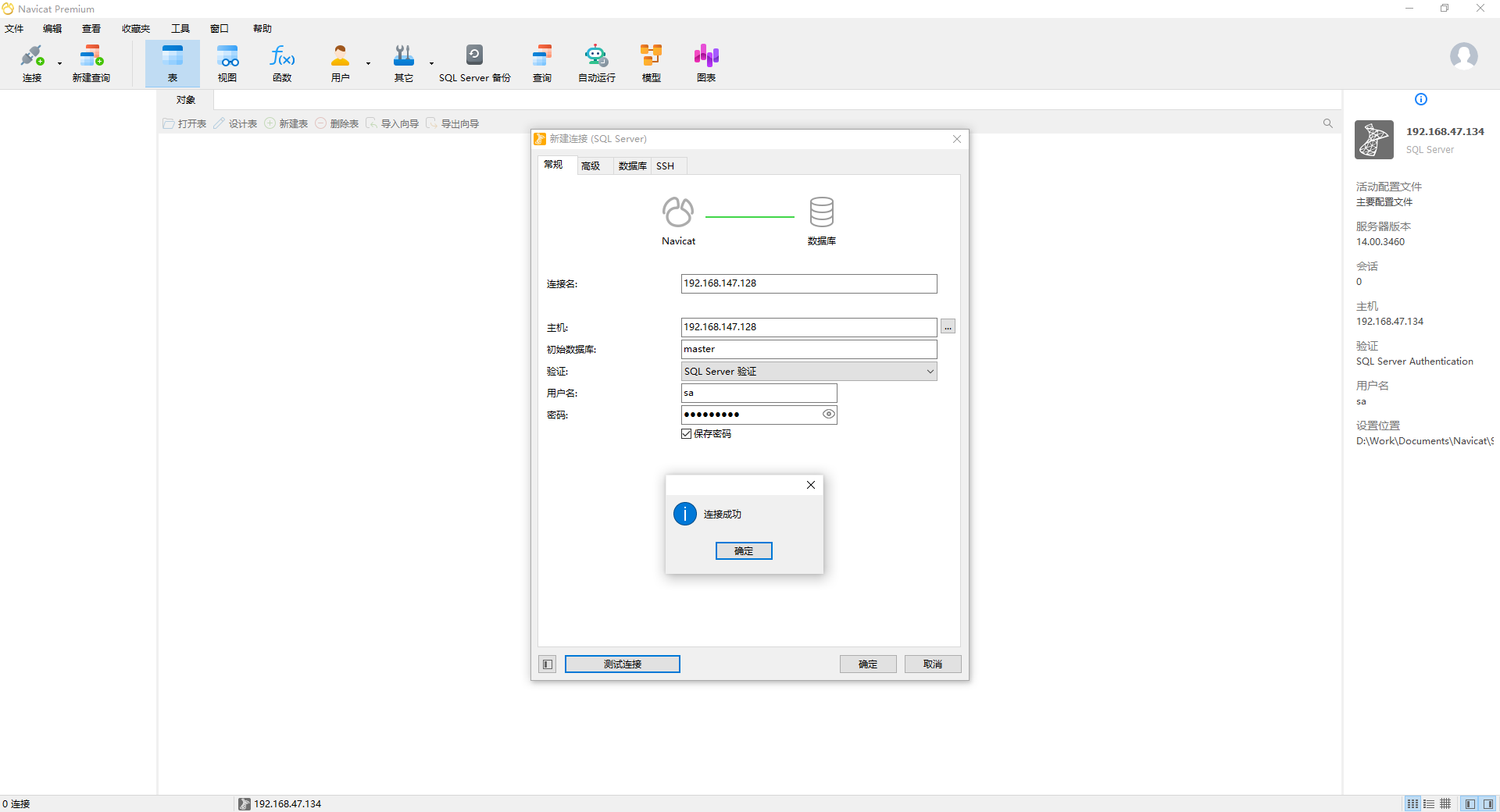Open Automation (自动运行) tool
This screenshot has height=812, width=1500.
click(x=597, y=63)
